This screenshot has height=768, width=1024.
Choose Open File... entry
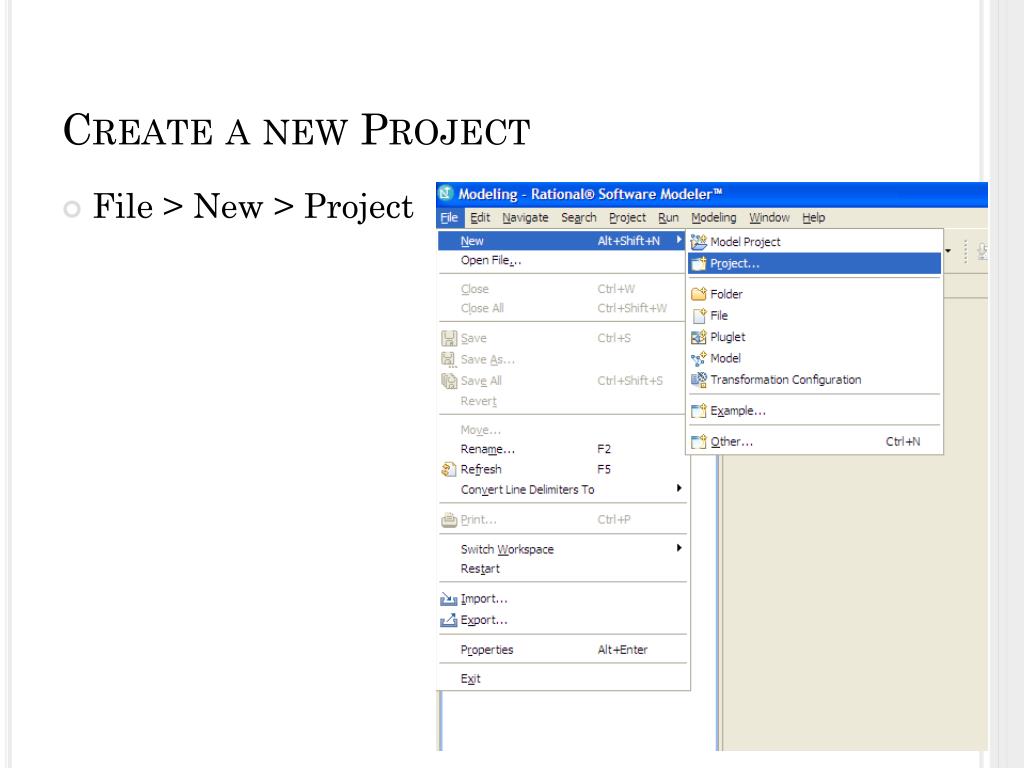562,261
